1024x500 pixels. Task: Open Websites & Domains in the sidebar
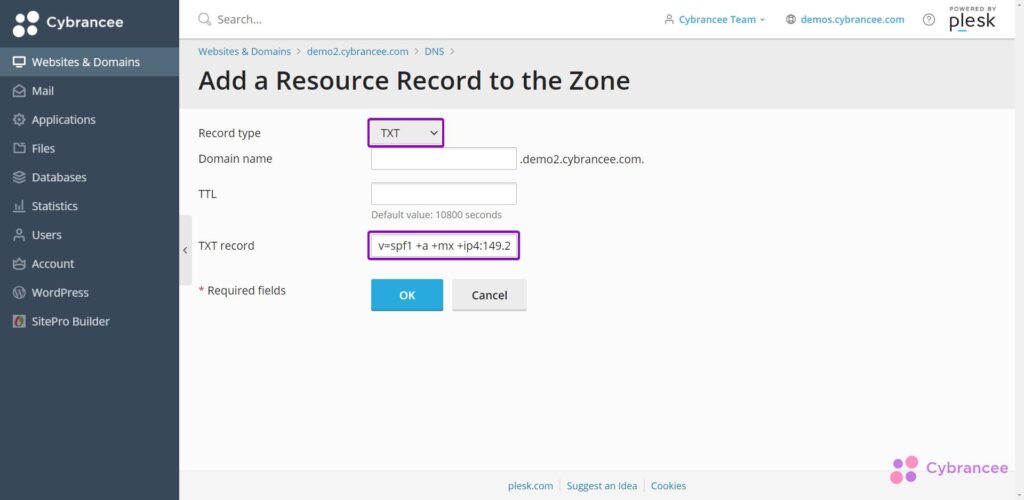pyautogui.click(x=89, y=62)
